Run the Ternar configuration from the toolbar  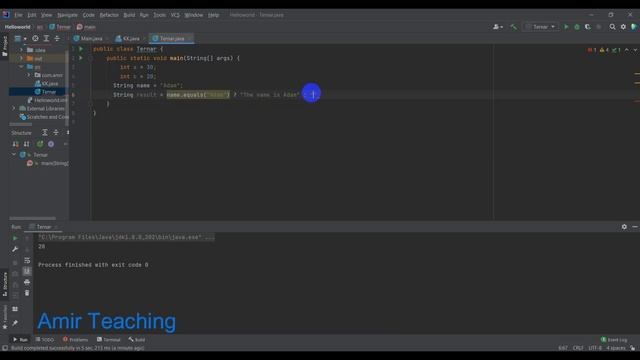566,27
